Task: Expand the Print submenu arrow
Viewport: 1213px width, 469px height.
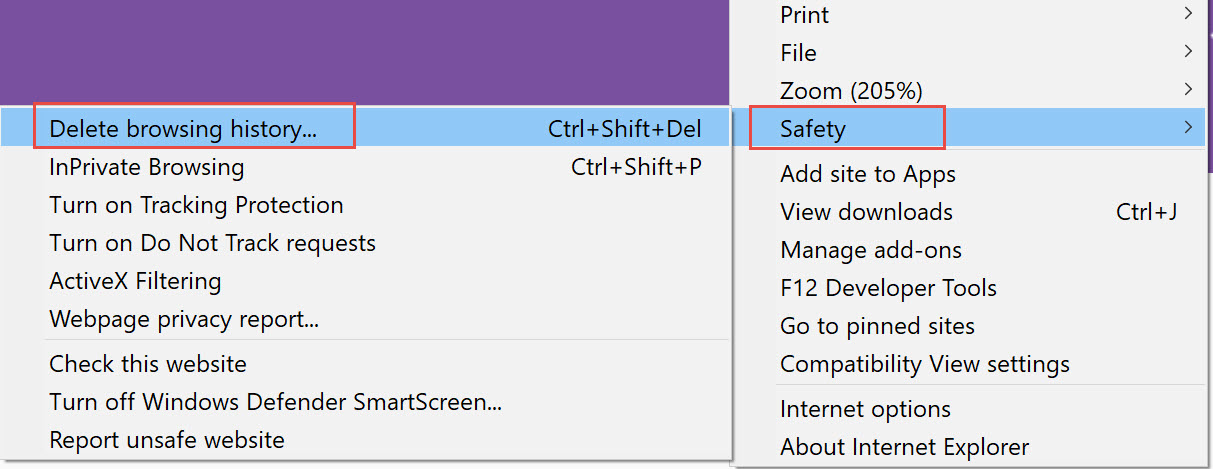Action: (x=1188, y=14)
